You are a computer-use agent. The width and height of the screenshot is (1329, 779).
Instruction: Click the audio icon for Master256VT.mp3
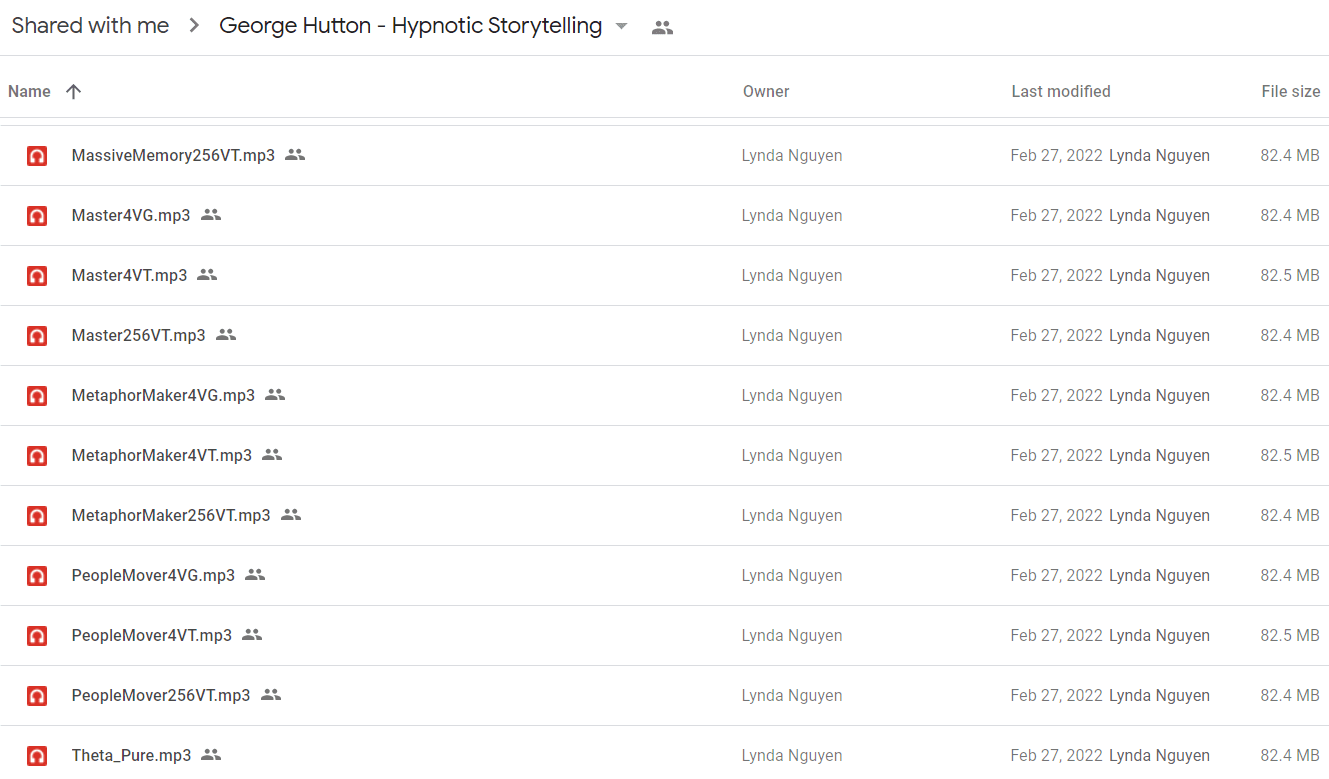(37, 336)
